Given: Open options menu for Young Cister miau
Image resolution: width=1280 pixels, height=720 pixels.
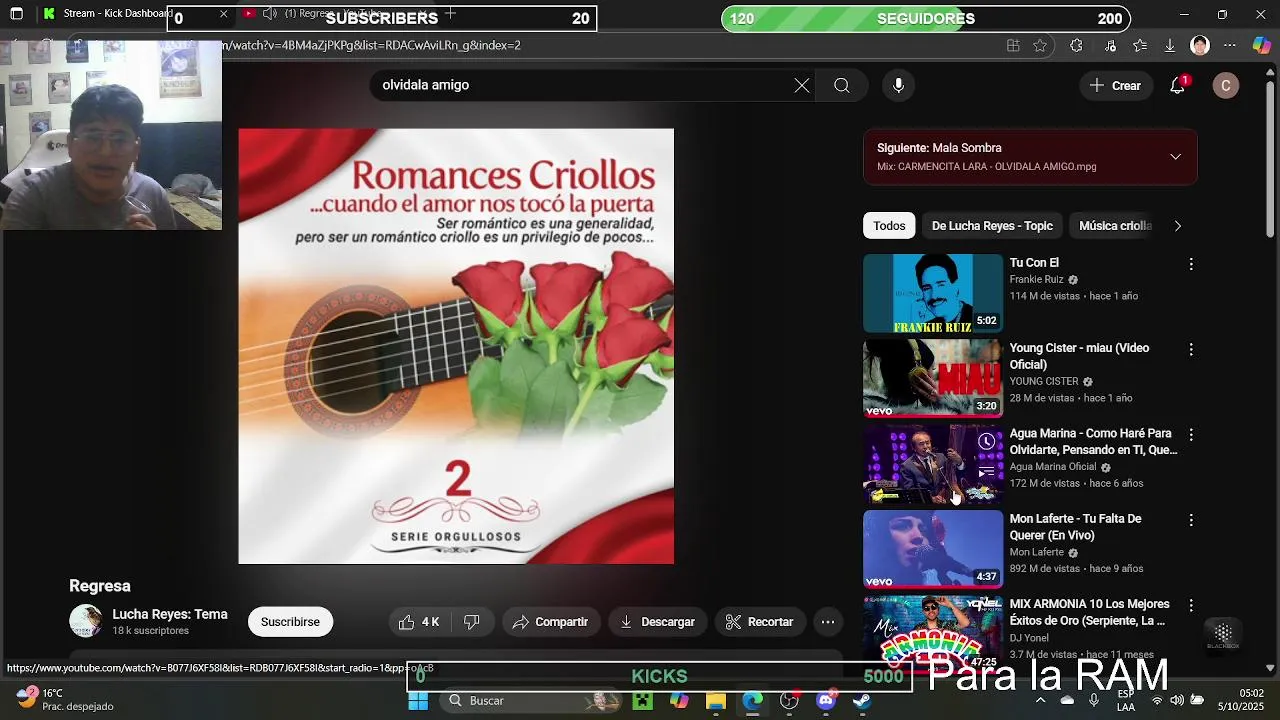Looking at the screenshot, I should point(1190,350).
